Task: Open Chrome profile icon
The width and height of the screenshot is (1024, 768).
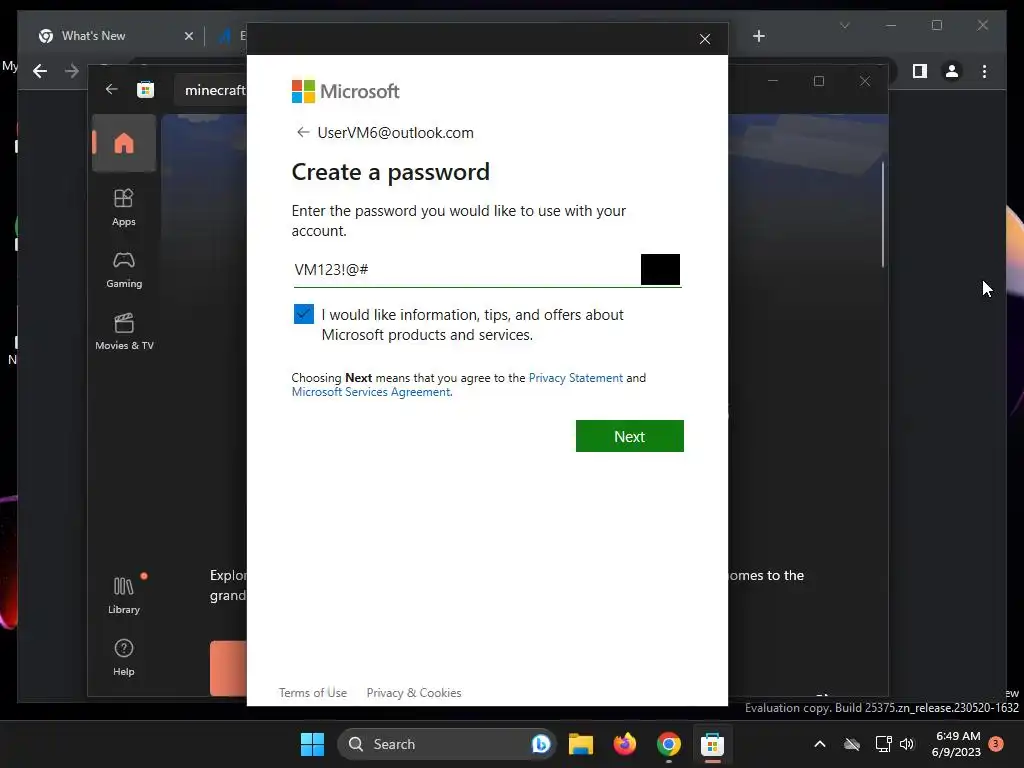Action: (x=952, y=71)
